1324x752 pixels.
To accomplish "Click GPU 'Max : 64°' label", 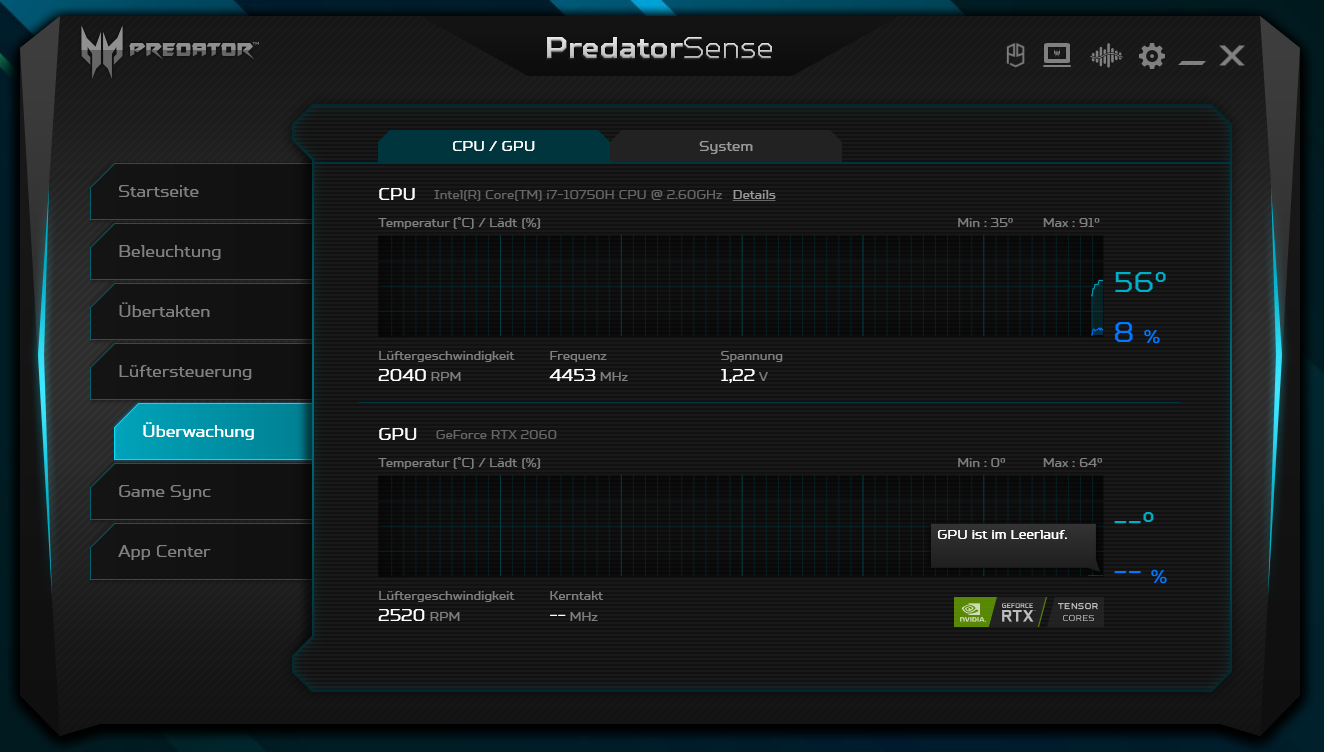I will click(1072, 463).
